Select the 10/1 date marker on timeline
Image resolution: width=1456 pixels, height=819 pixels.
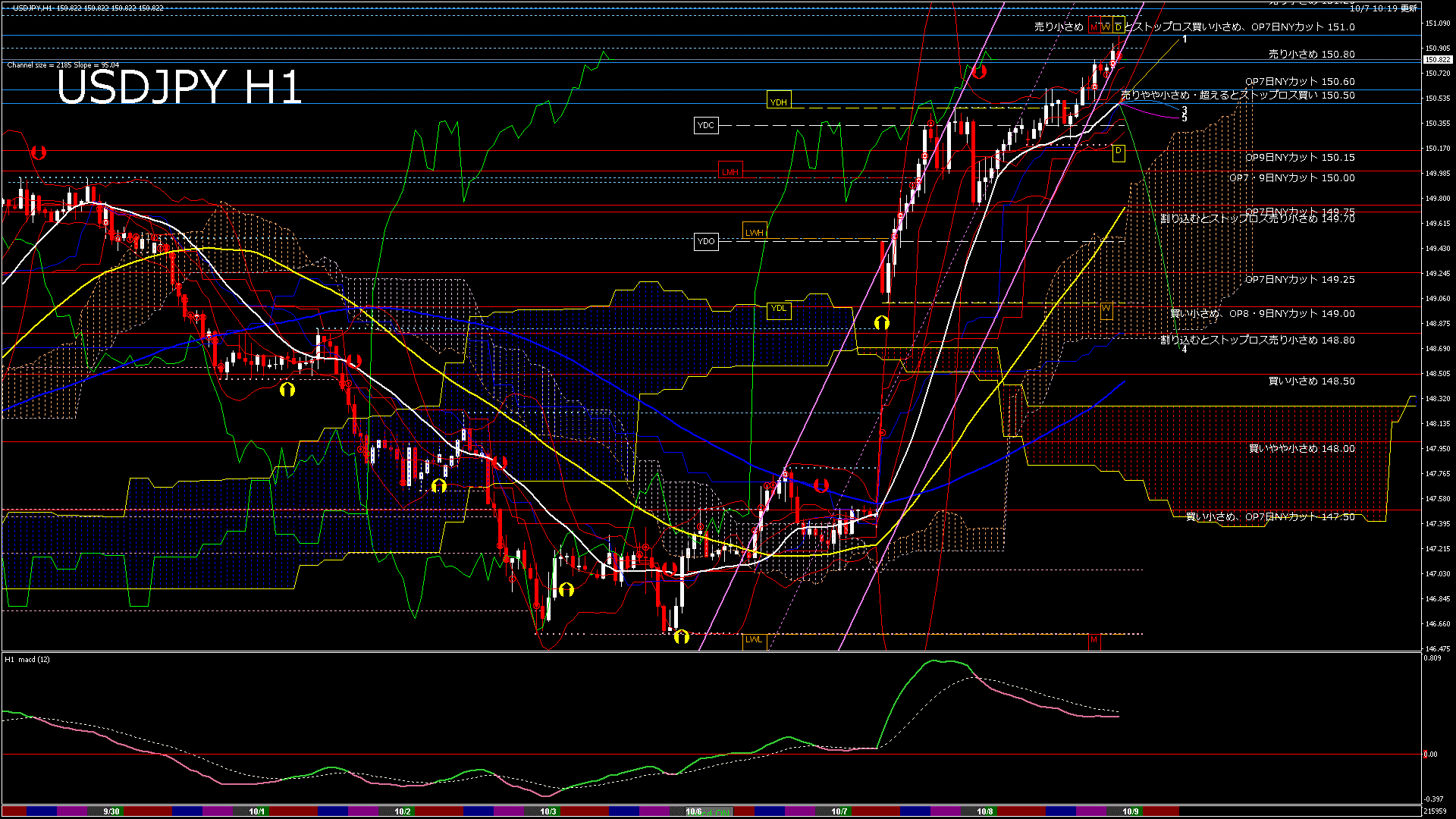(257, 811)
